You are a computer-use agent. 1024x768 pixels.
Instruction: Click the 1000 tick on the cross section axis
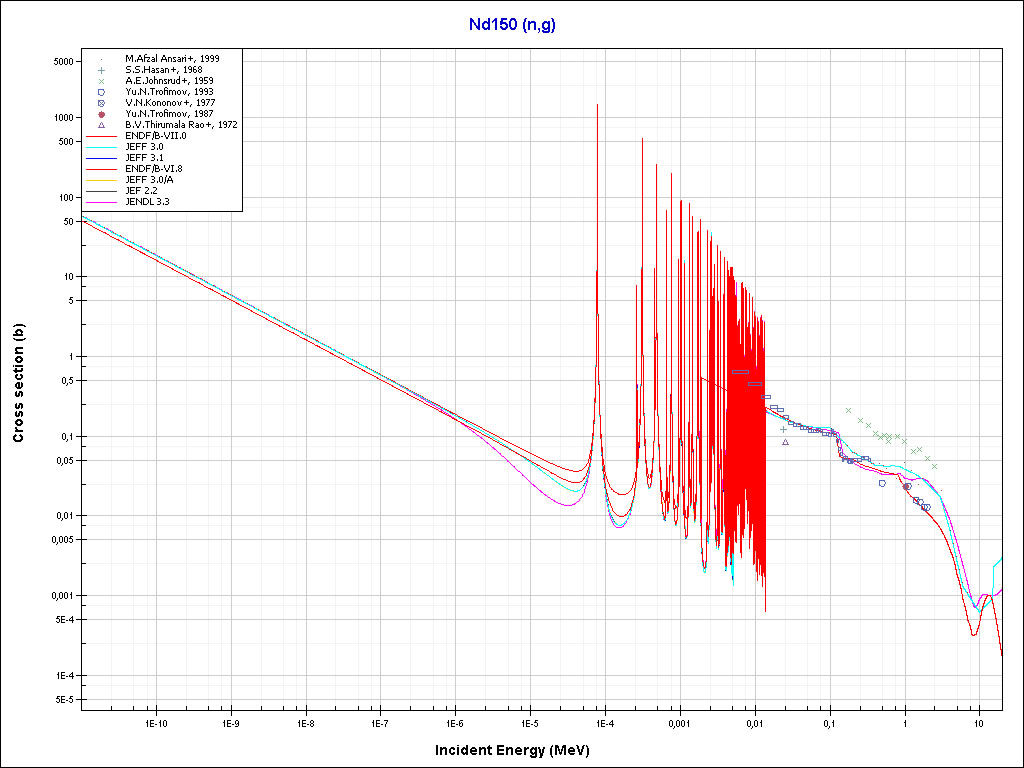[62, 118]
